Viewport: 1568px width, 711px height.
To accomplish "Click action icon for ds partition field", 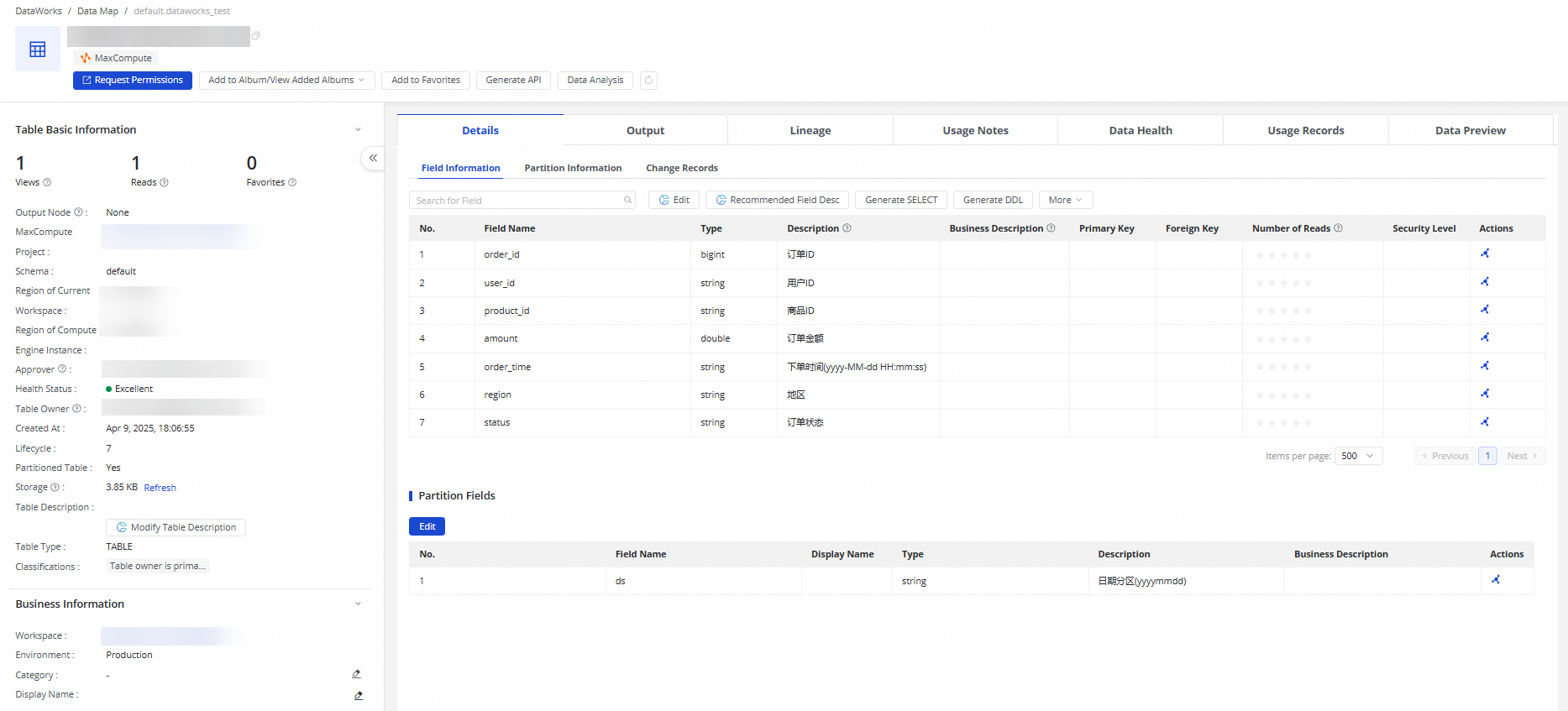I will click(1496, 580).
